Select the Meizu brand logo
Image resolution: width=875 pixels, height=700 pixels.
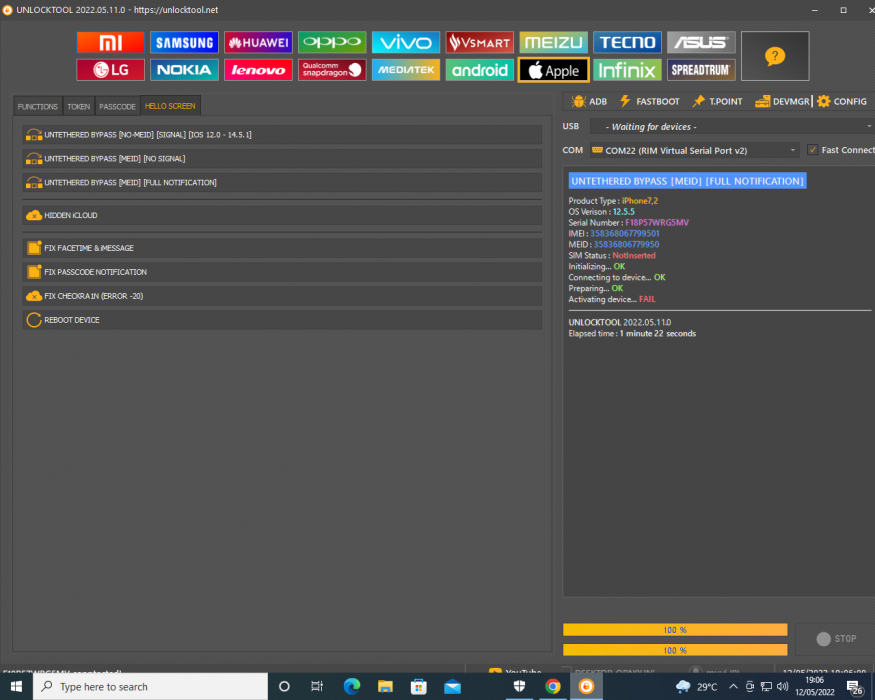[553, 42]
